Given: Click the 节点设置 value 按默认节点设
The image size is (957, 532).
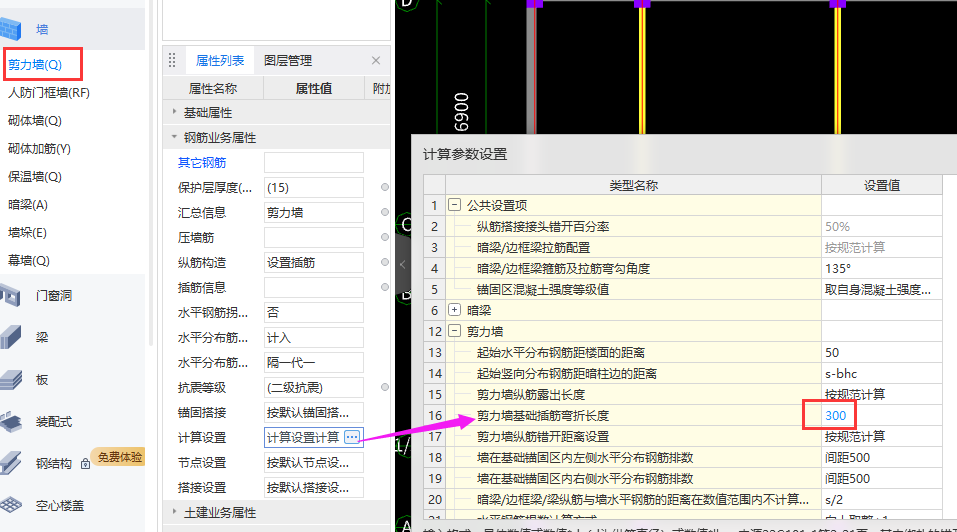Looking at the screenshot, I should 314,463.
